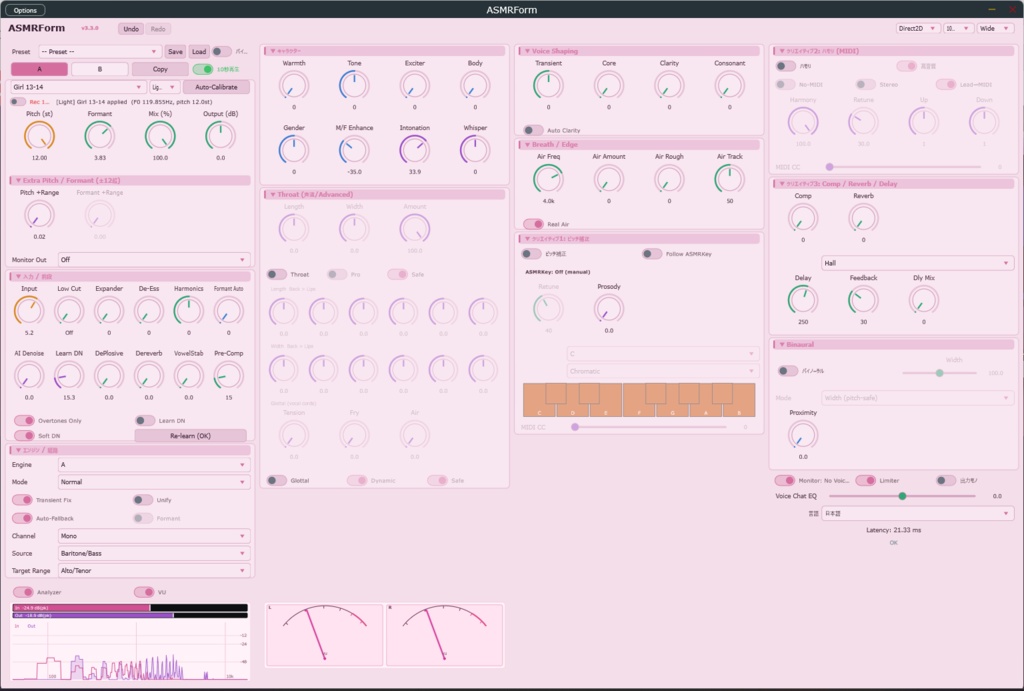Open the Source dropdown
Image resolution: width=1024 pixels, height=691 pixels.
(x=153, y=553)
